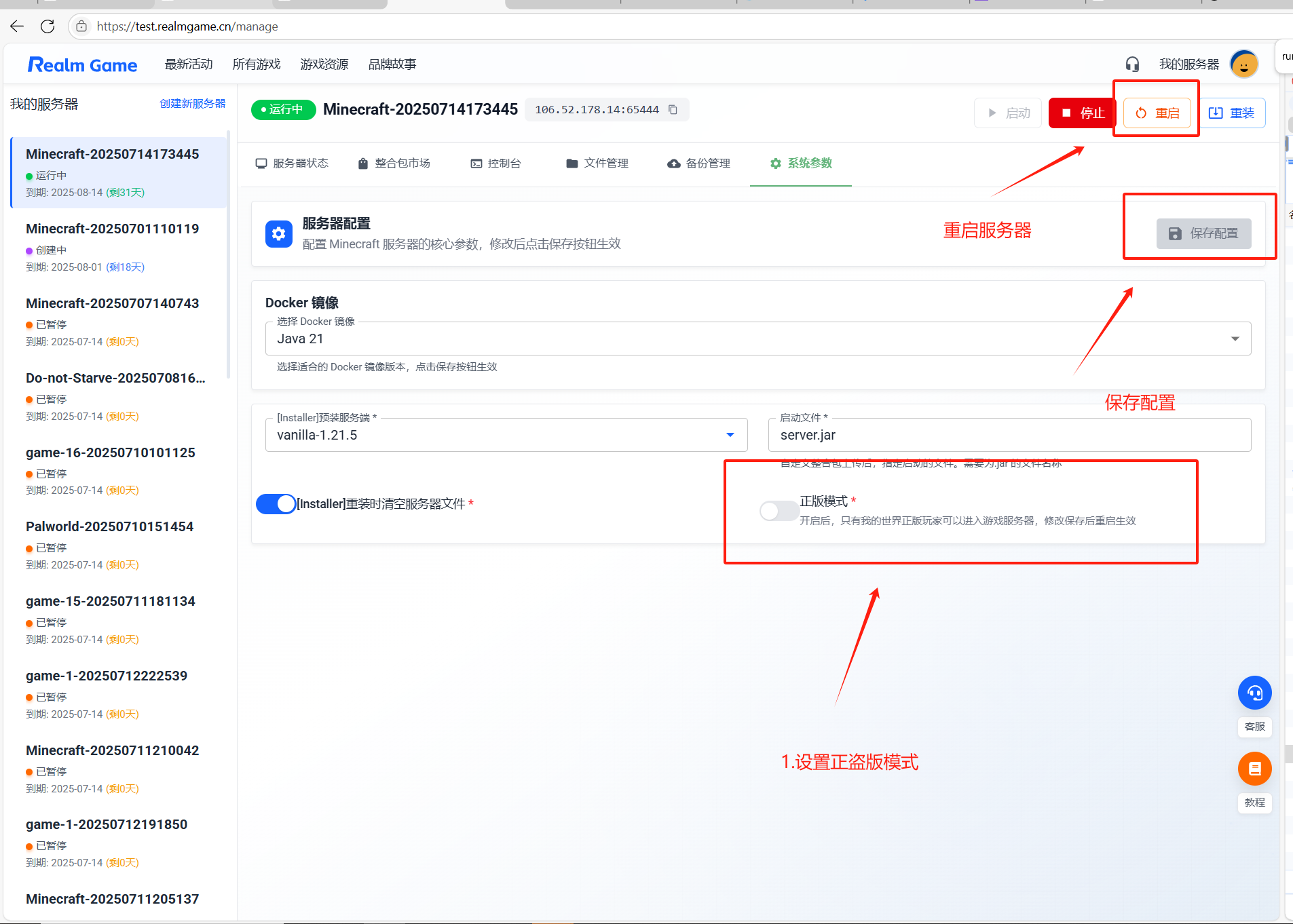Click the 教程 label under tutorial bubble
1293x924 pixels.
coord(1255,803)
